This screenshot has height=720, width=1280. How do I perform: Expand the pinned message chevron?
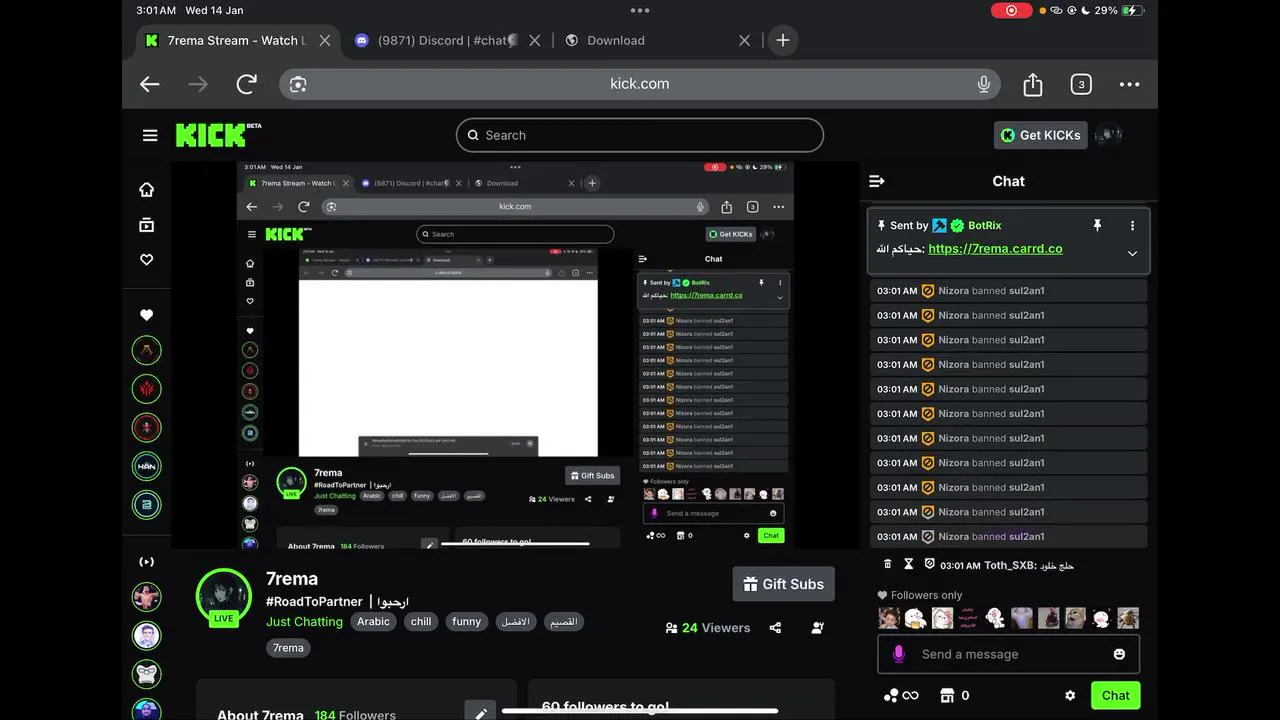[x=1132, y=253]
